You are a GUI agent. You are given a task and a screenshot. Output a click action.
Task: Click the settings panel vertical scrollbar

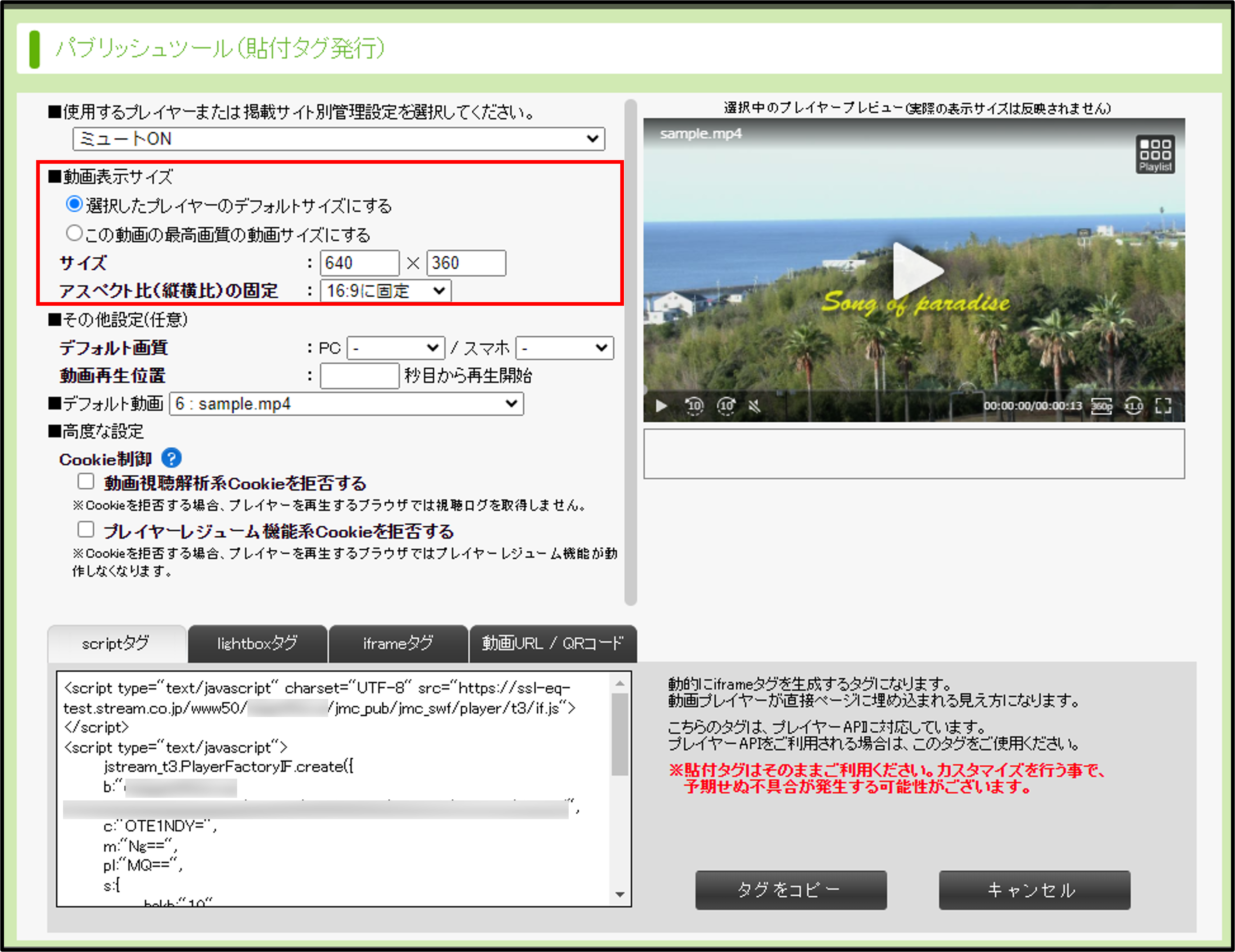tap(631, 352)
